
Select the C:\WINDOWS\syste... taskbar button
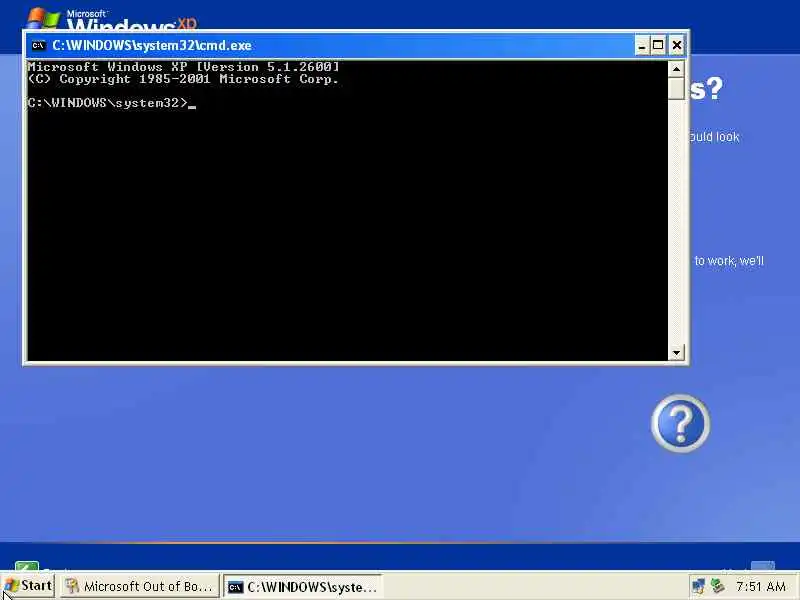pyautogui.click(x=302, y=587)
